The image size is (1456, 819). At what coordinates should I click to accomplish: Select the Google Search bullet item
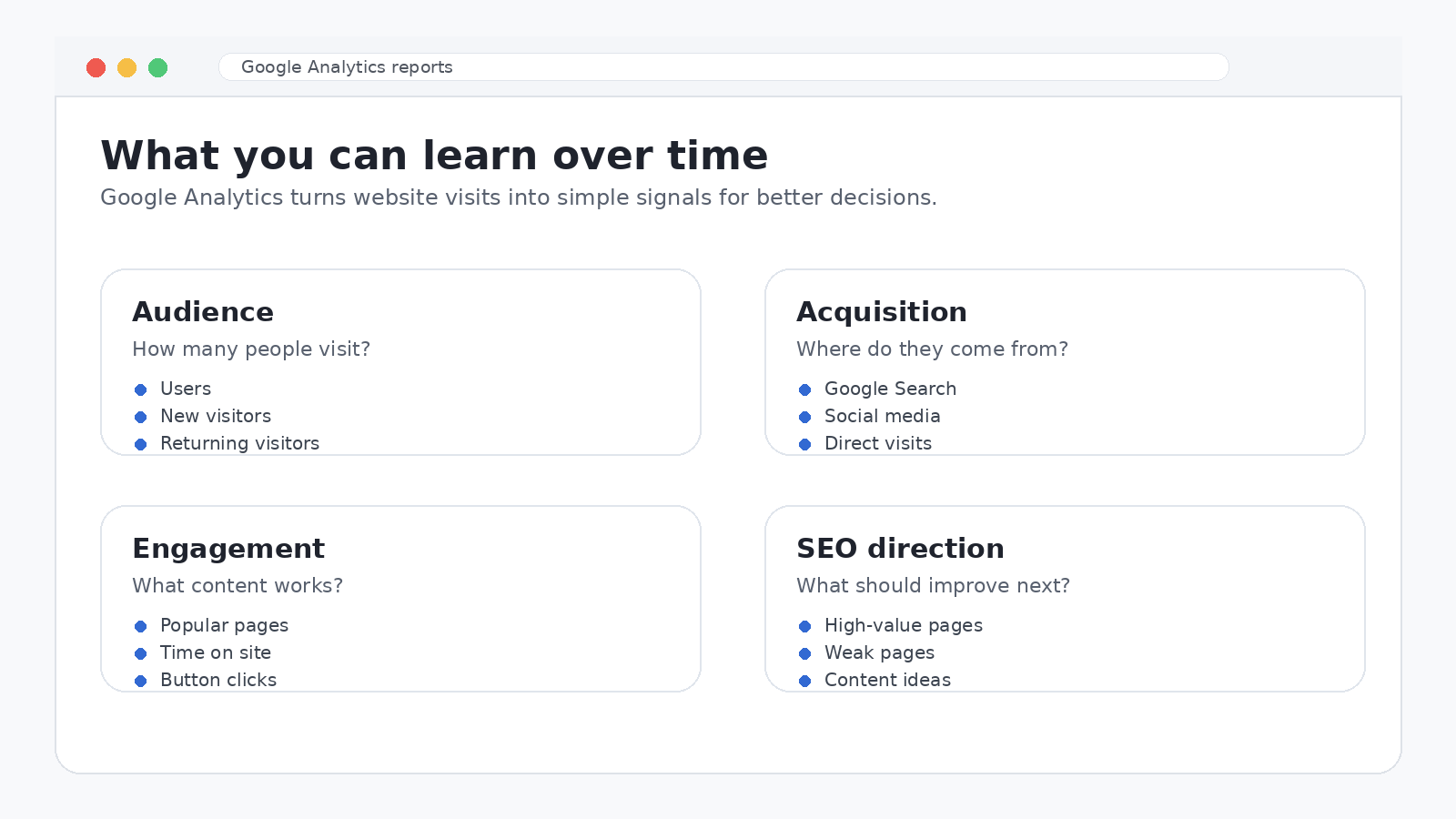877,389
